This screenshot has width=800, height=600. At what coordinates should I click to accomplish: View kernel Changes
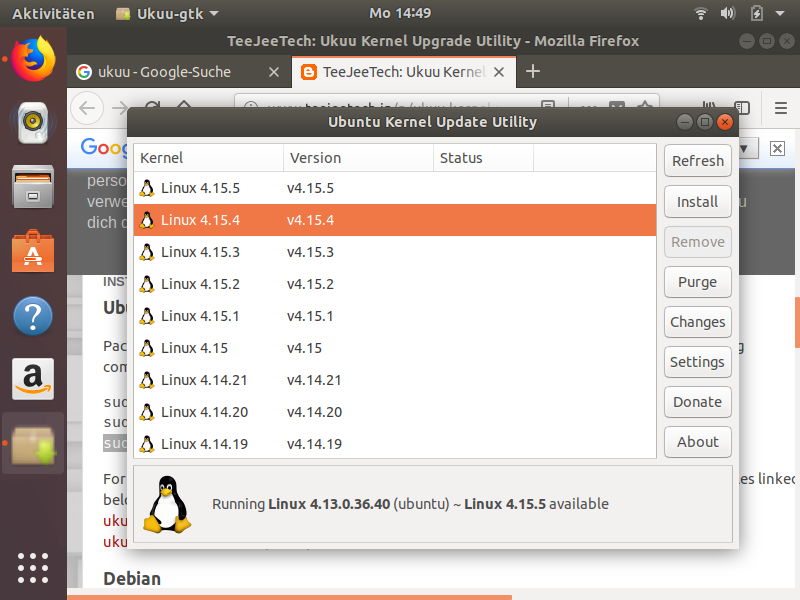(x=697, y=322)
